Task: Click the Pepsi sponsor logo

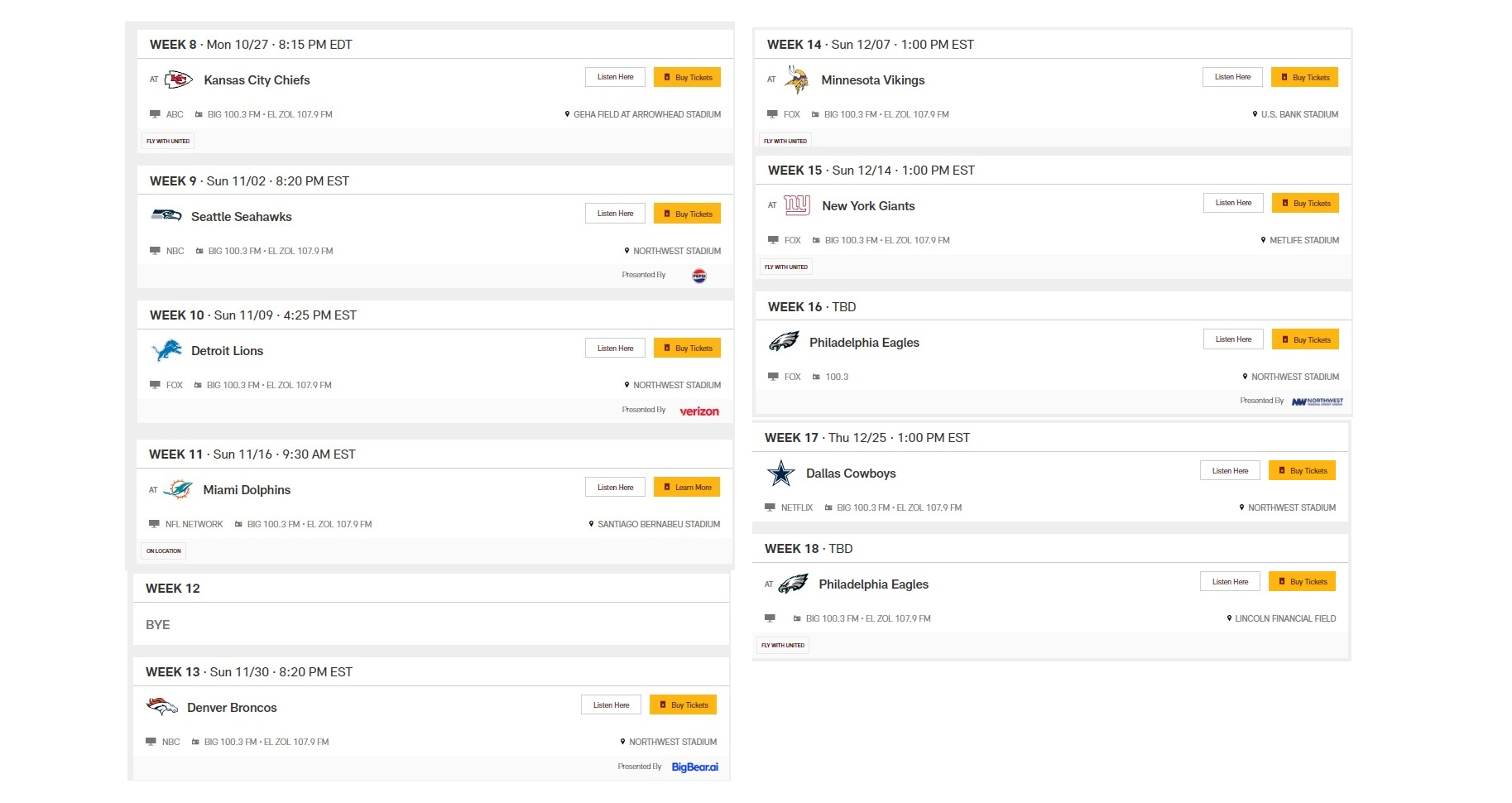Action: click(x=699, y=276)
